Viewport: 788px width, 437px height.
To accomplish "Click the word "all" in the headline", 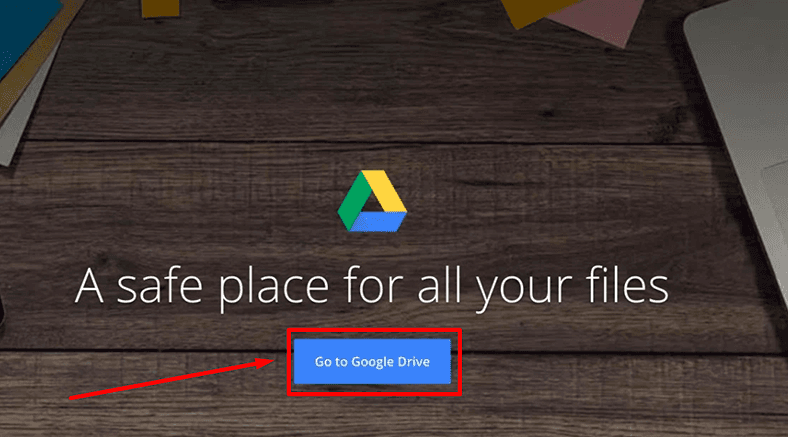I will (x=440, y=284).
